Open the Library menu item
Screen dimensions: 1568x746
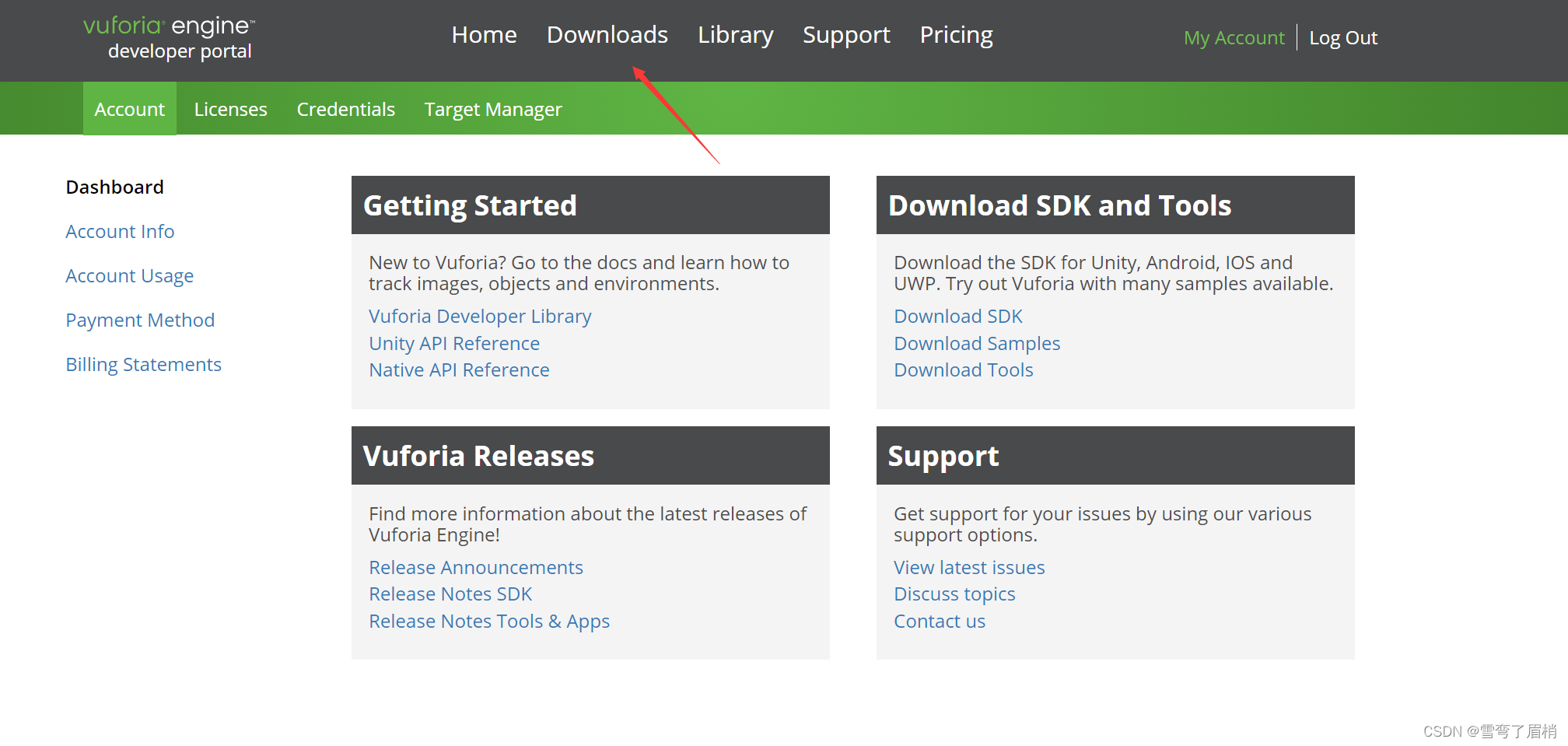735,35
